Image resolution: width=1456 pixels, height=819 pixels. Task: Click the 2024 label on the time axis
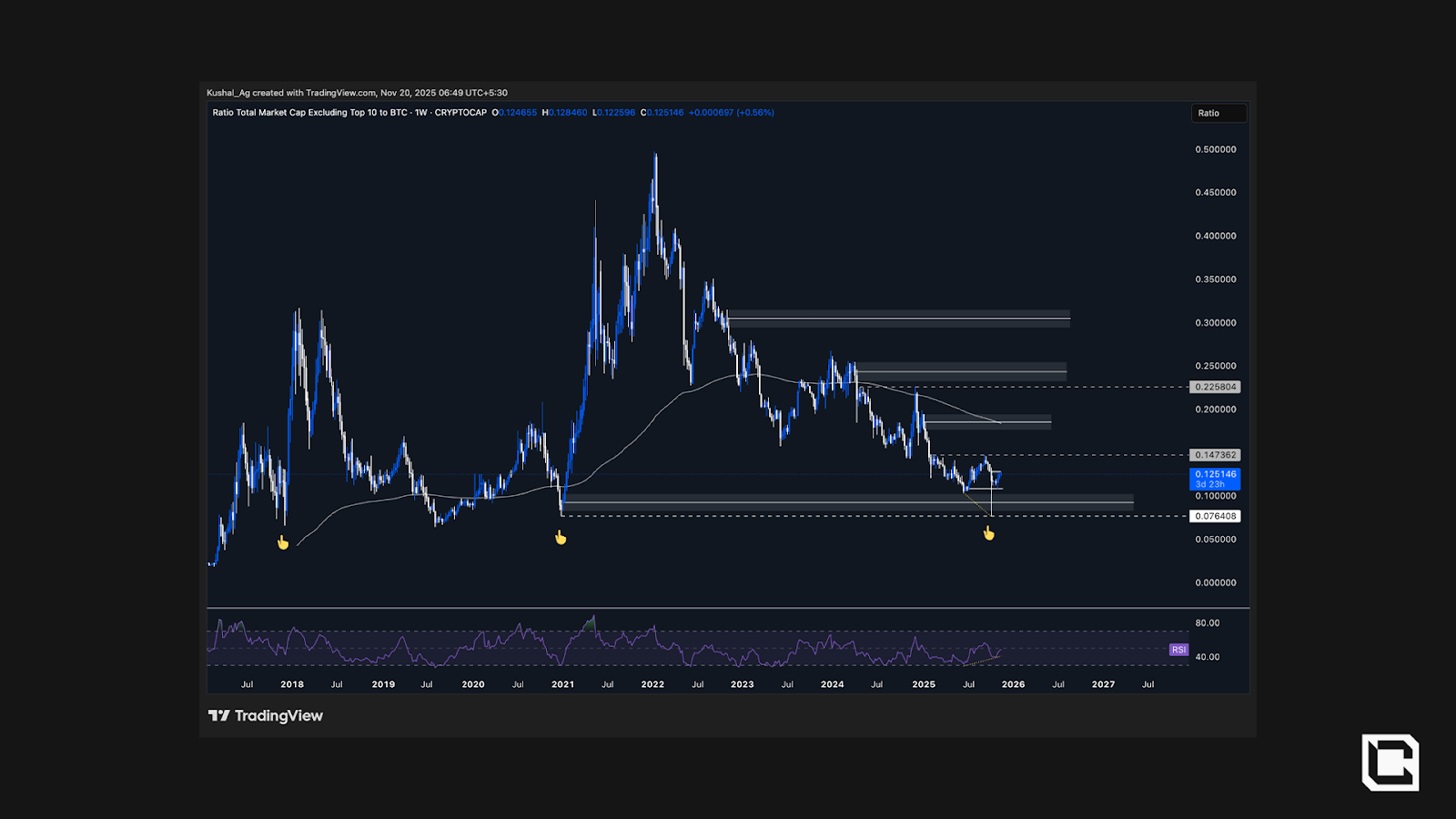833,684
